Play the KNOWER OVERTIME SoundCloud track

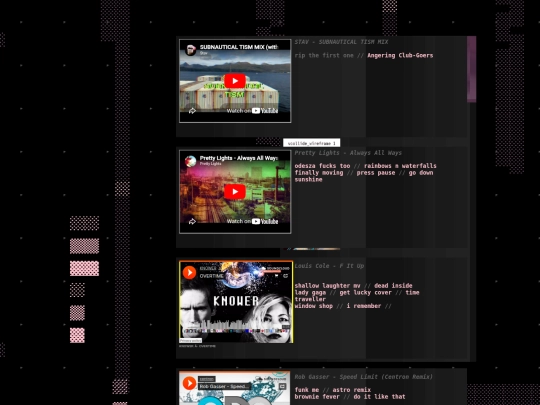coord(189,272)
